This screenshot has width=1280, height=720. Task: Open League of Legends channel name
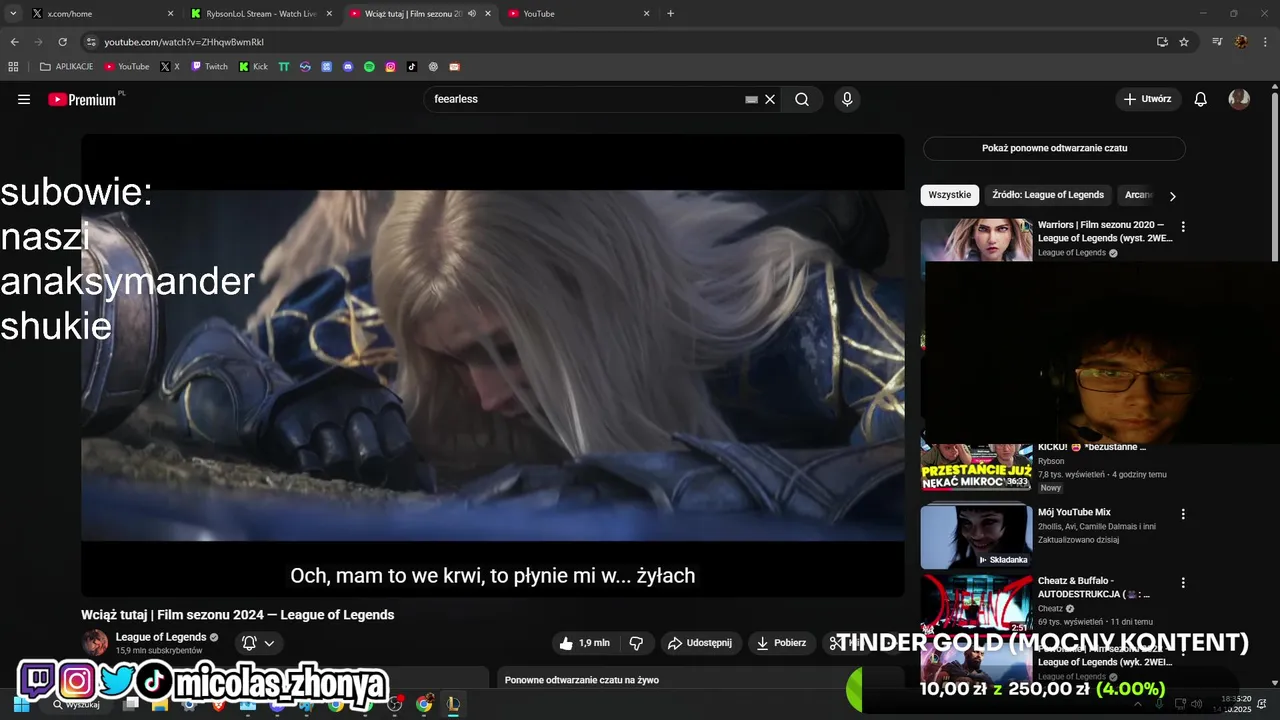(x=160, y=637)
